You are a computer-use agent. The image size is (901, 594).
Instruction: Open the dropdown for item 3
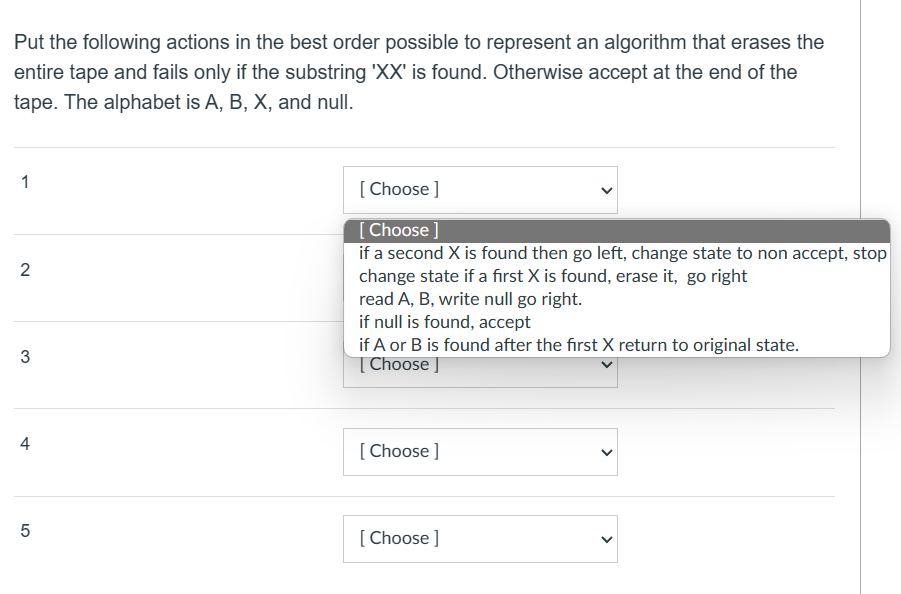(x=480, y=363)
